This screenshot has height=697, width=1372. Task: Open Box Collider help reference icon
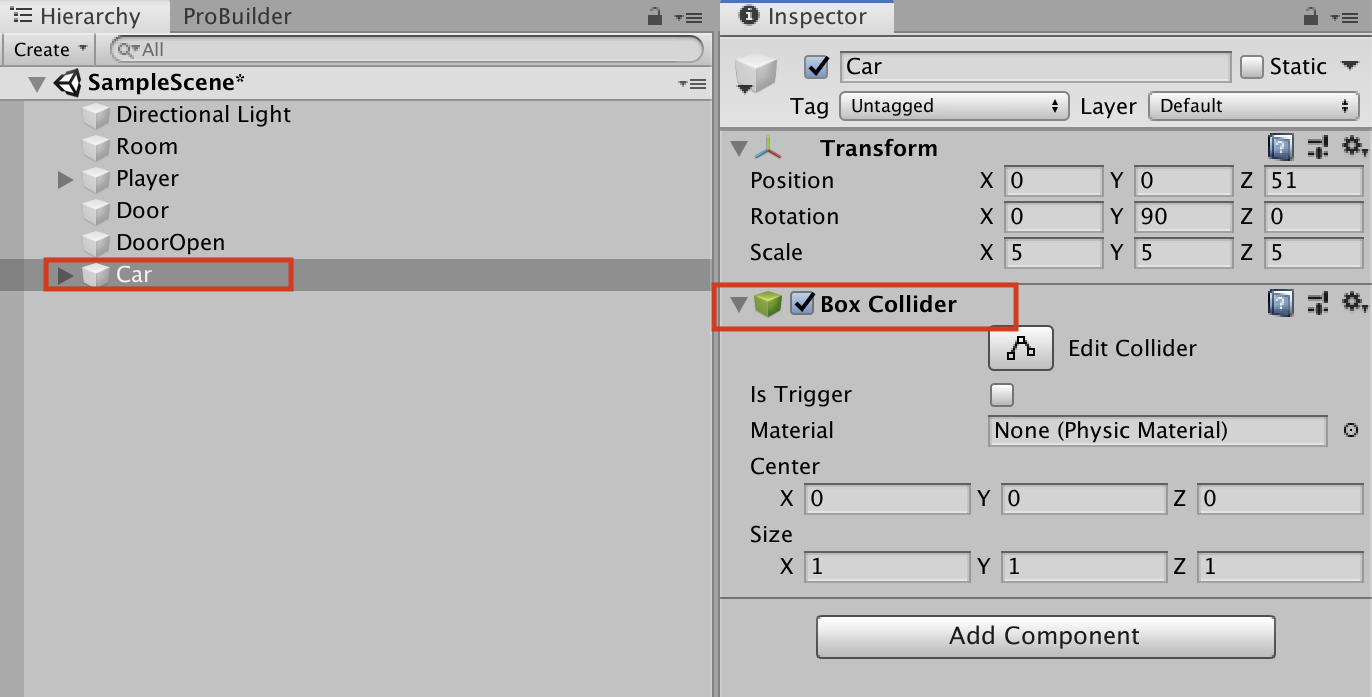pos(1280,303)
